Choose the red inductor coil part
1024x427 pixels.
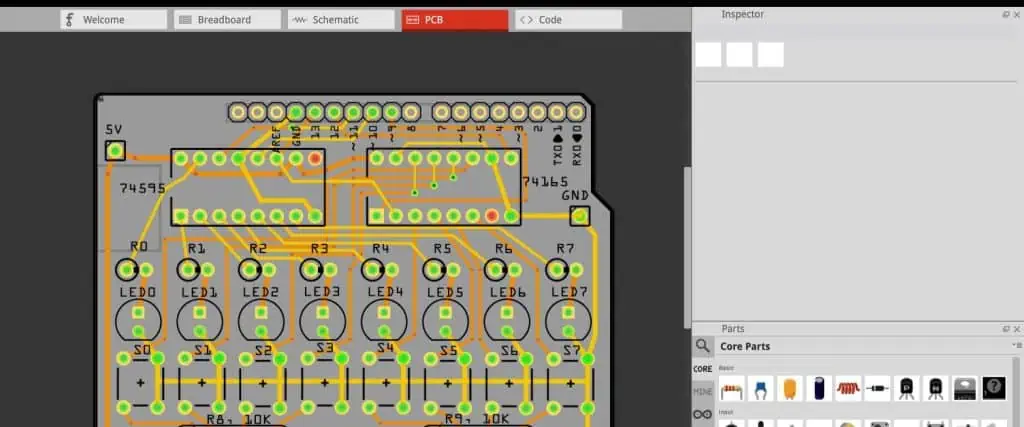point(849,387)
